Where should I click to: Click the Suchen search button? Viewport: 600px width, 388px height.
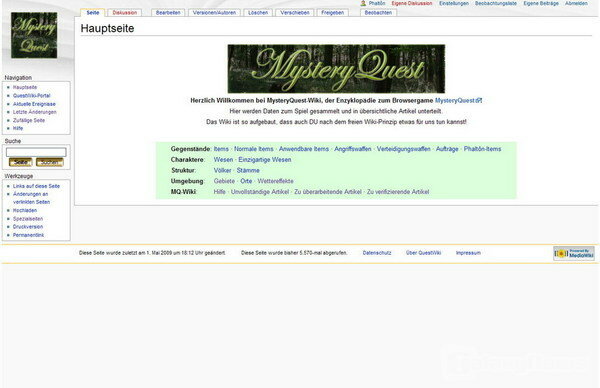point(50,162)
